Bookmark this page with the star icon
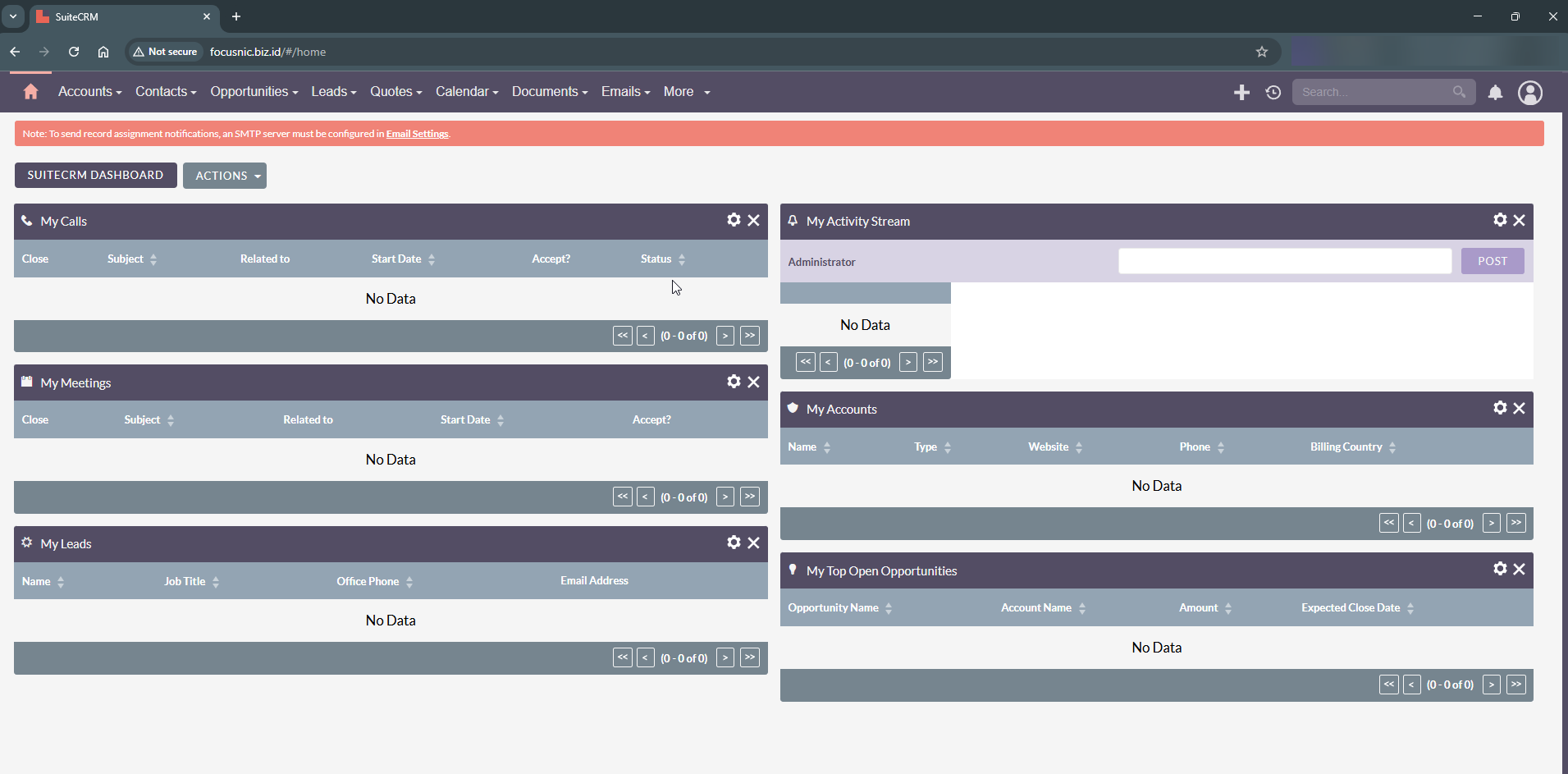This screenshot has height=774, width=1568. [1261, 52]
